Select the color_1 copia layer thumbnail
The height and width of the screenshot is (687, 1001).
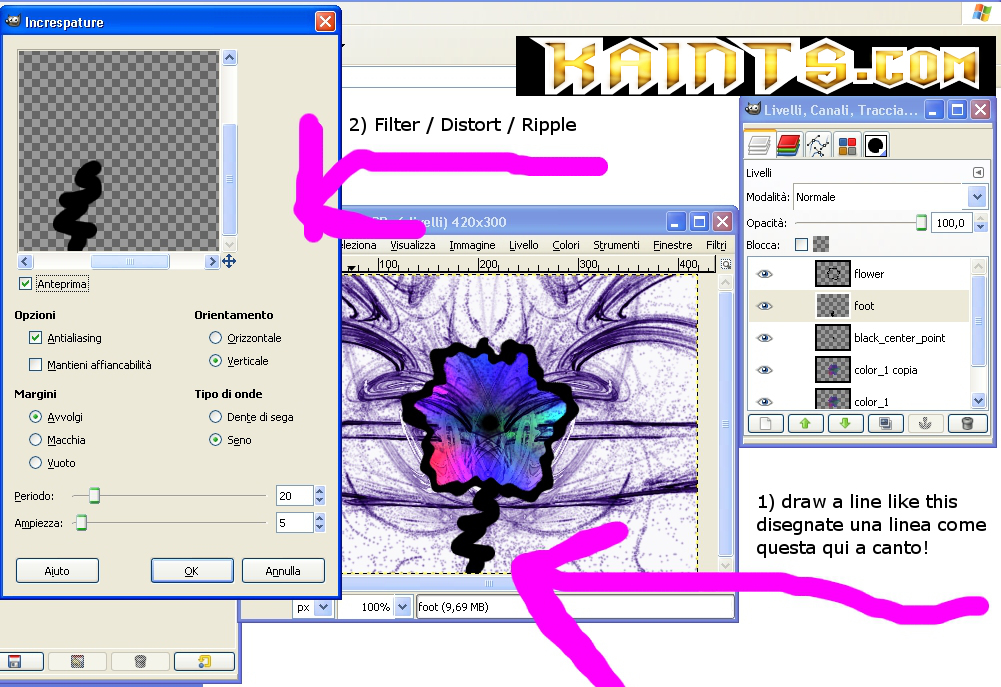pos(832,370)
